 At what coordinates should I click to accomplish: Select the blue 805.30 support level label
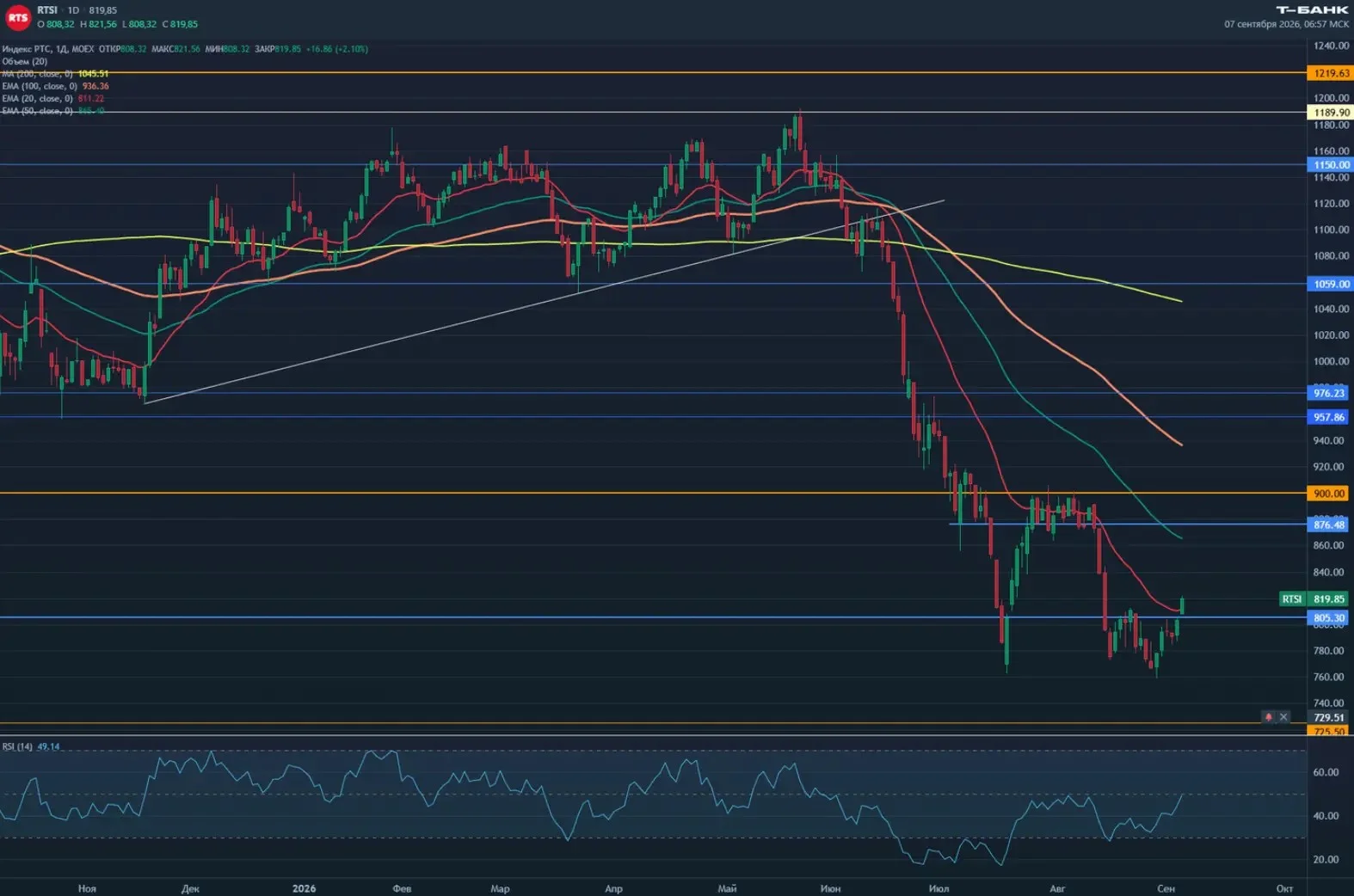(x=1329, y=617)
